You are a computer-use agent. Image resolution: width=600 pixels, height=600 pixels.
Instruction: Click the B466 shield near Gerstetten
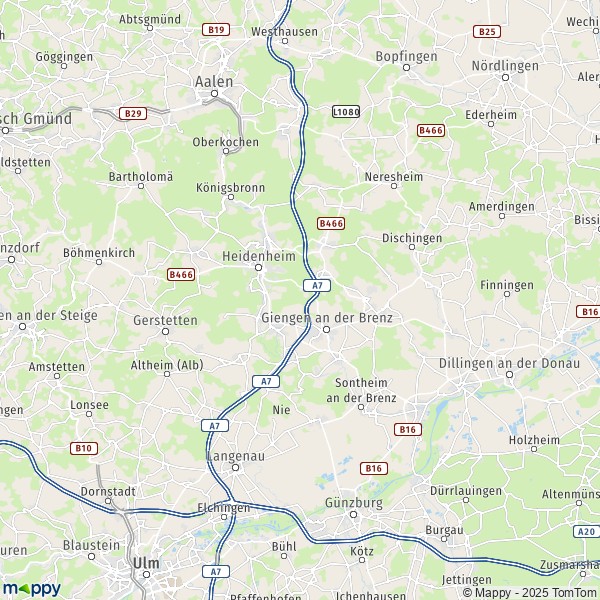181,274
